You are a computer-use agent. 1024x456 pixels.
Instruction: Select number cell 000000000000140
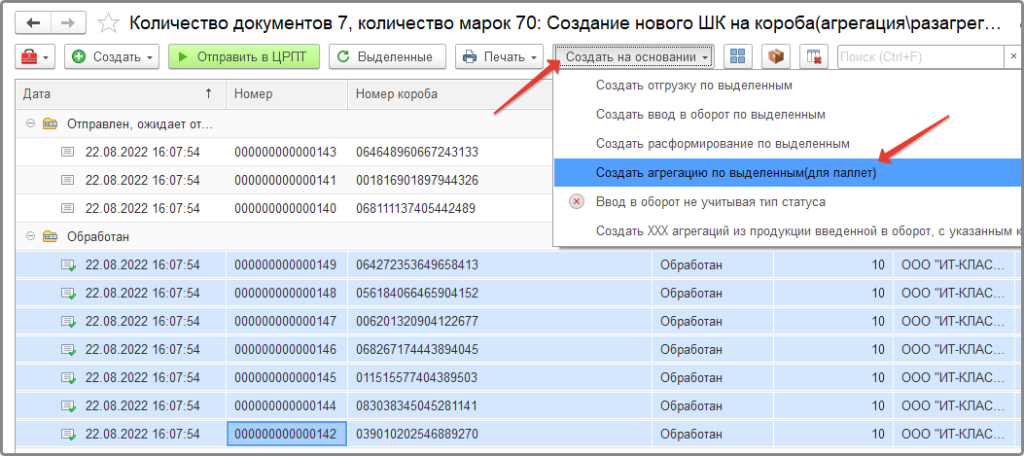pos(285,208)
